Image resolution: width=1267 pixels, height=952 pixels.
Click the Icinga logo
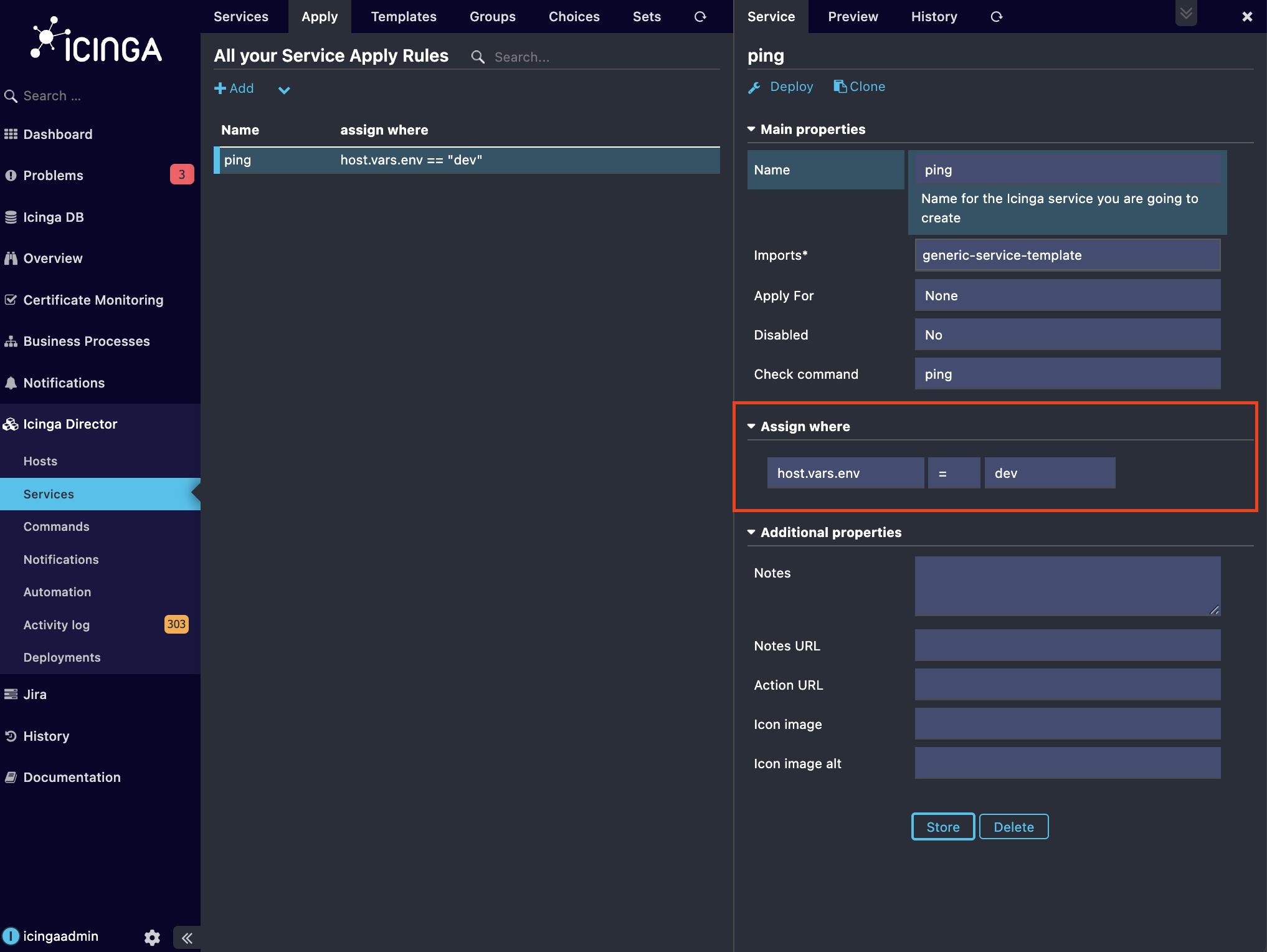coord(97,40)
